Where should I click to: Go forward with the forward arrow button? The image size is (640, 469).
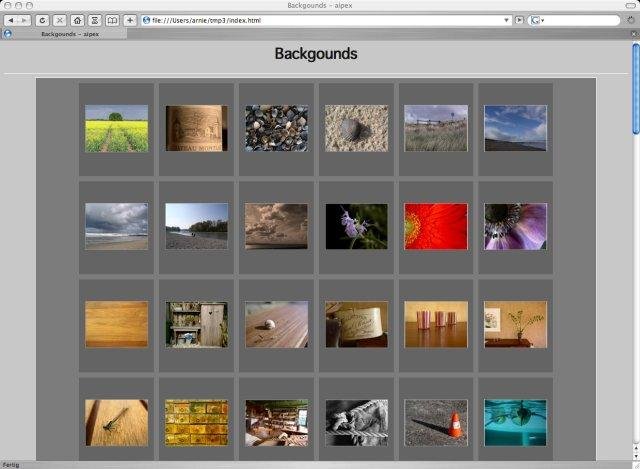coord(24,20)
